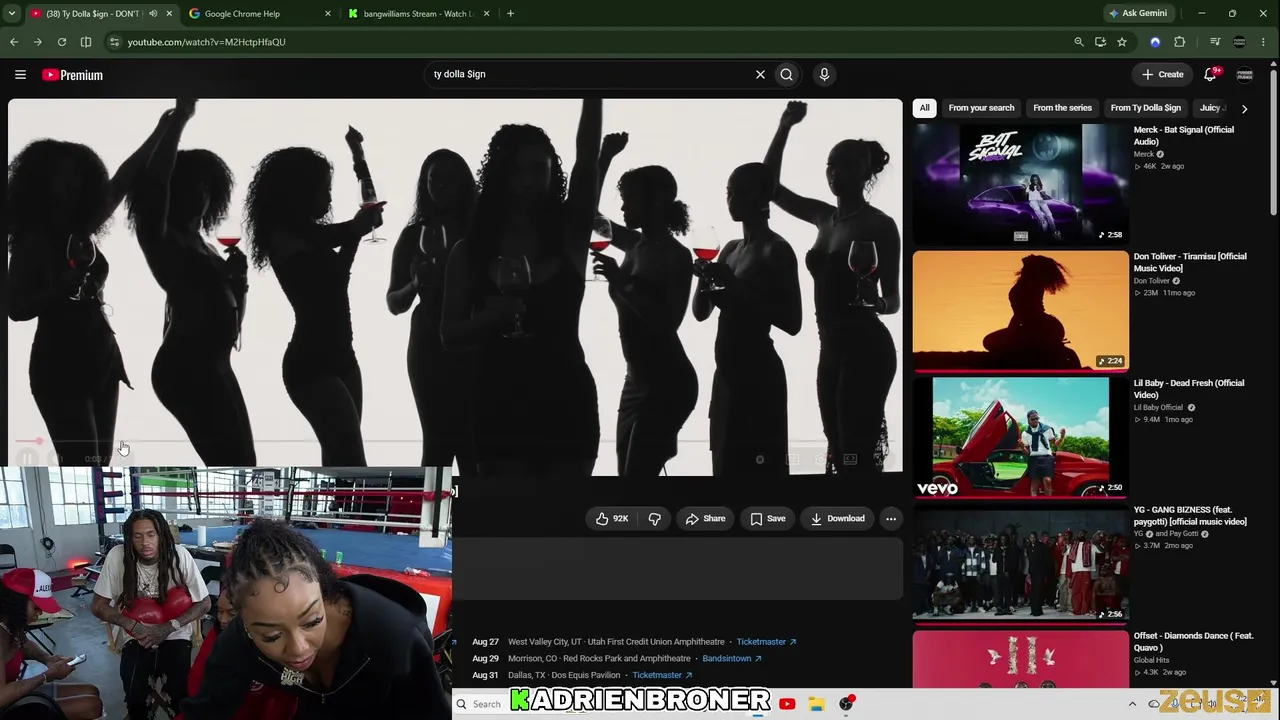Open YG GANG BIZNESS thumbnail
This screenshot has height=720, width=1280.
click(x=1020, y=564)
